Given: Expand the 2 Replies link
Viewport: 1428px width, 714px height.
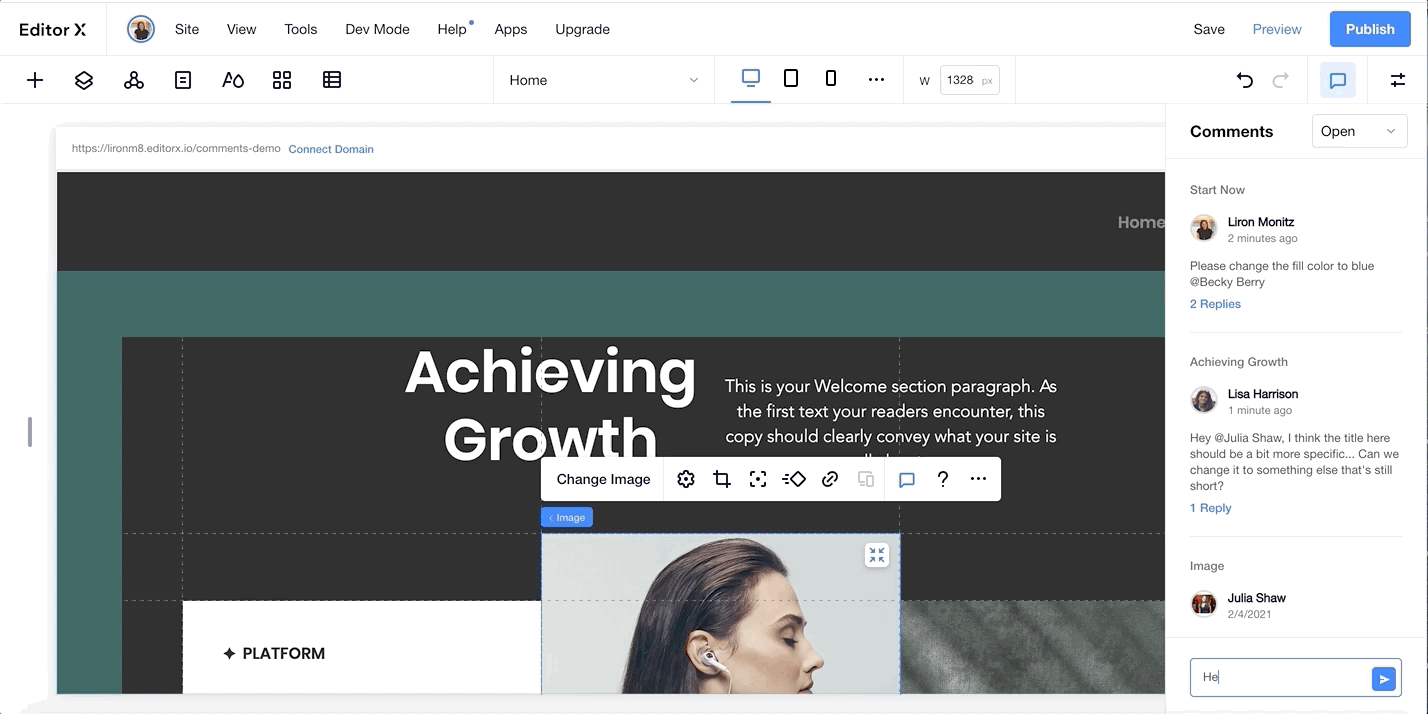Looking at the screenshot, I should coord(1215,304).
